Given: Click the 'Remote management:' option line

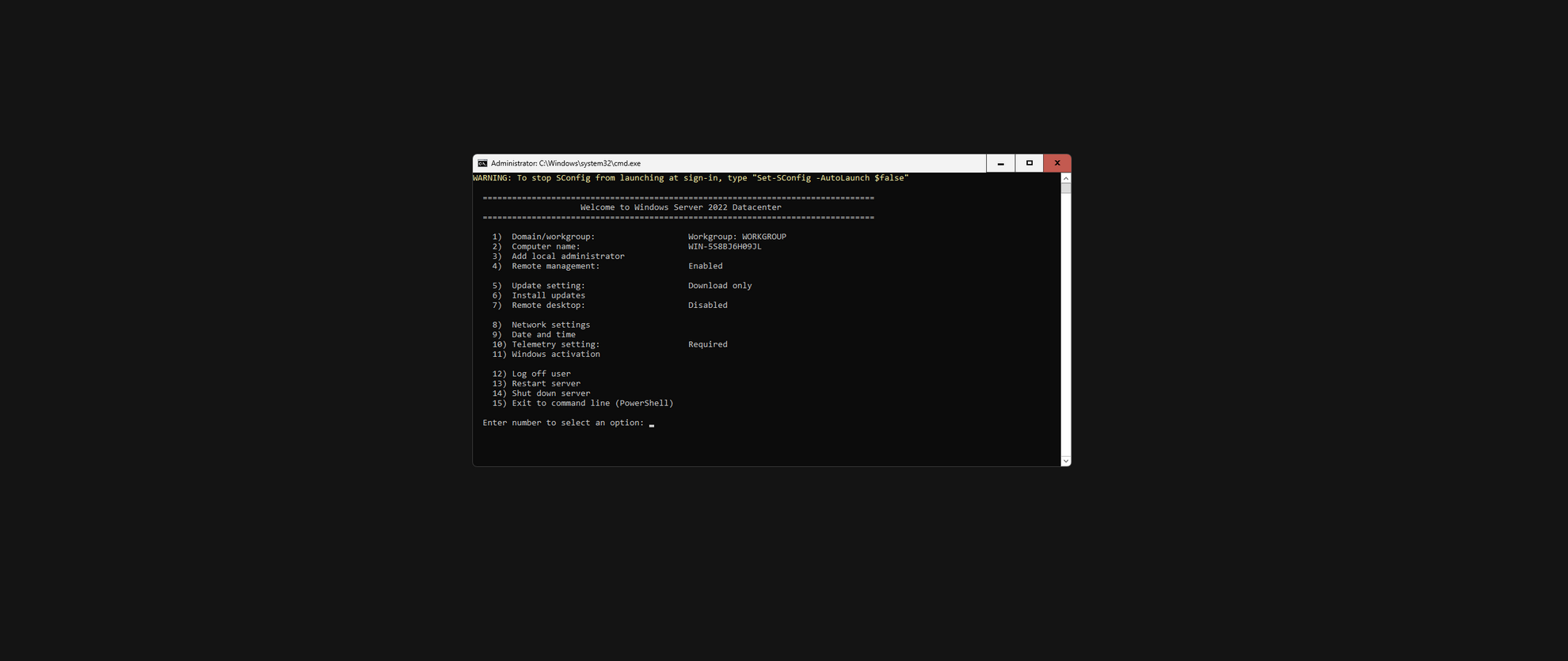Looking at the screenshot, I should [546, 266].
